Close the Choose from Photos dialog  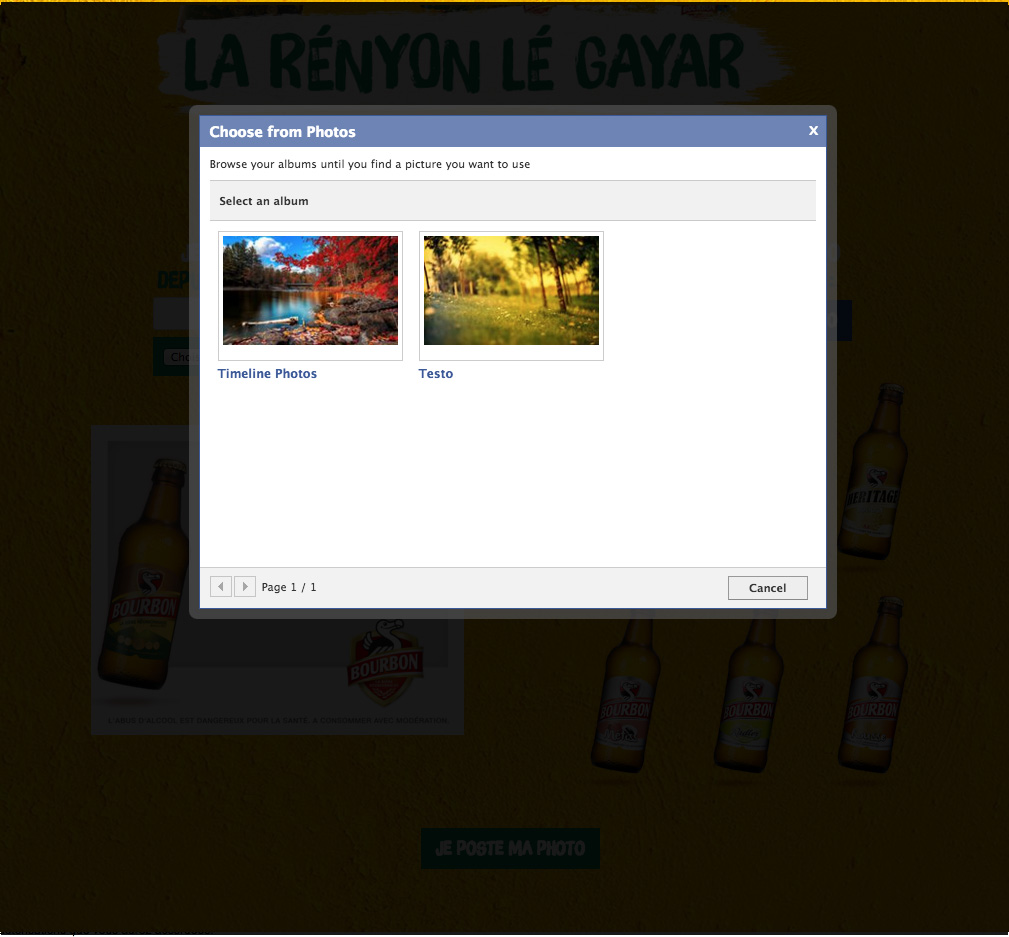[x=813, y=131]
